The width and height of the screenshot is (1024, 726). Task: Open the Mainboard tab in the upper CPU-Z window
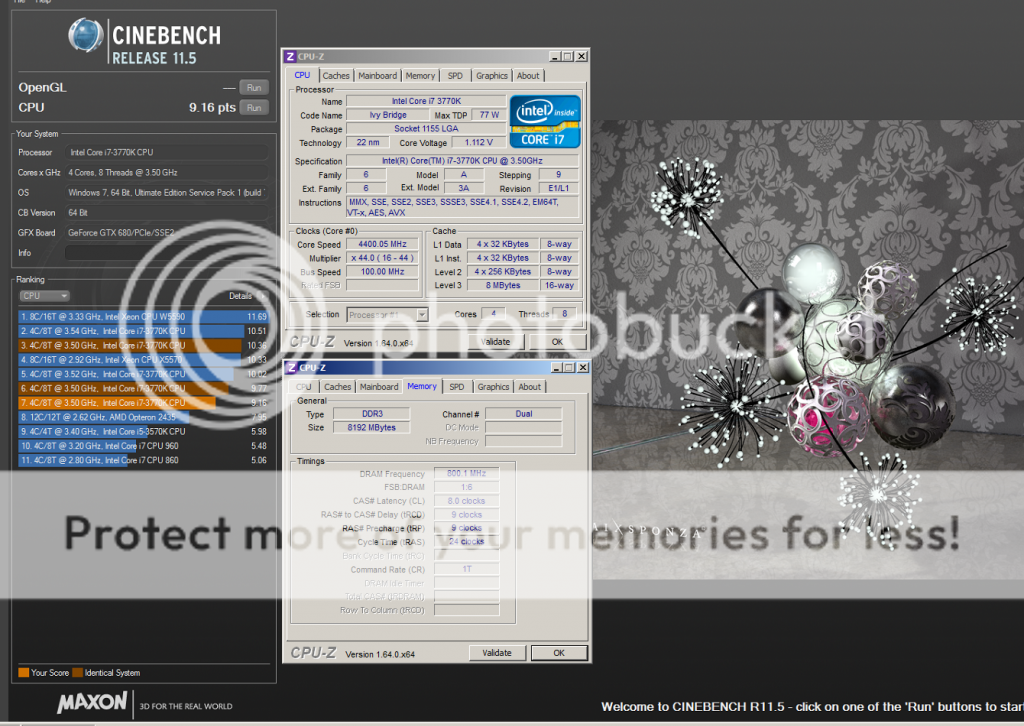click(x=377, y=76)
